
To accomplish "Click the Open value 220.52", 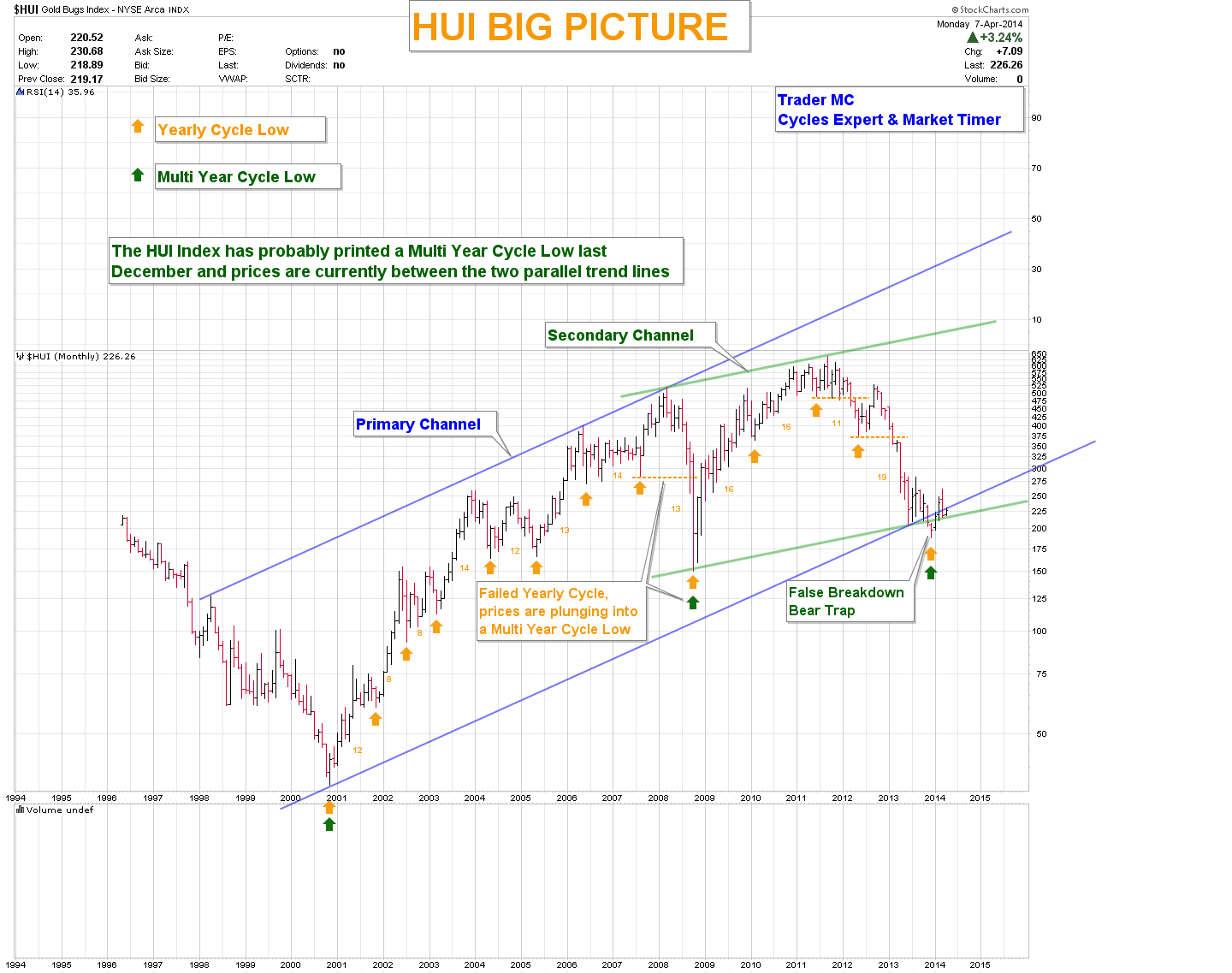I will (x=86, y=38).
